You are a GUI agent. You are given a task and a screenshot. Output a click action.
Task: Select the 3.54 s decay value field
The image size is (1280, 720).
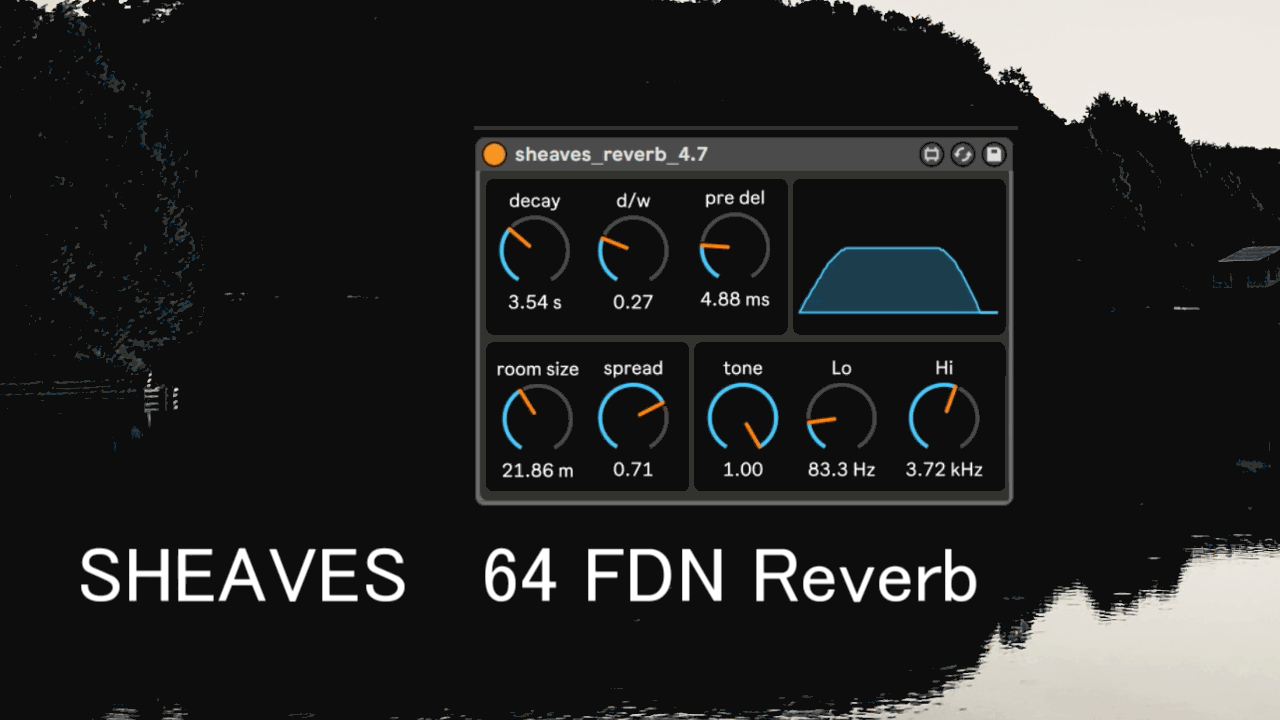534,302
